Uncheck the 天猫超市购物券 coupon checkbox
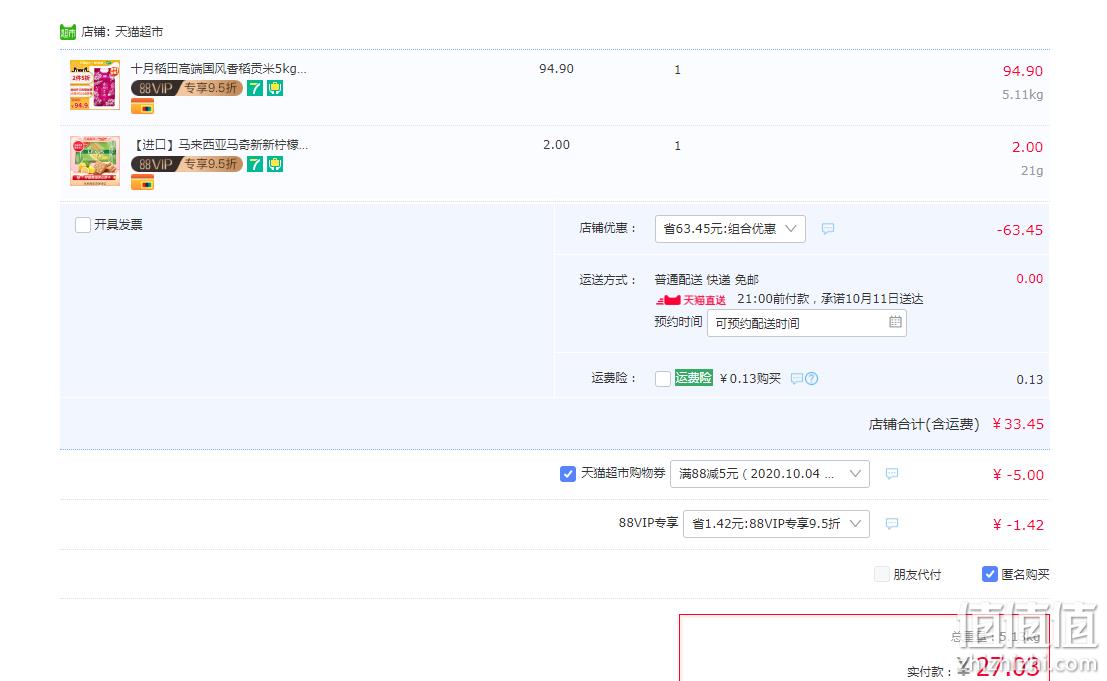 click(568, 474)
